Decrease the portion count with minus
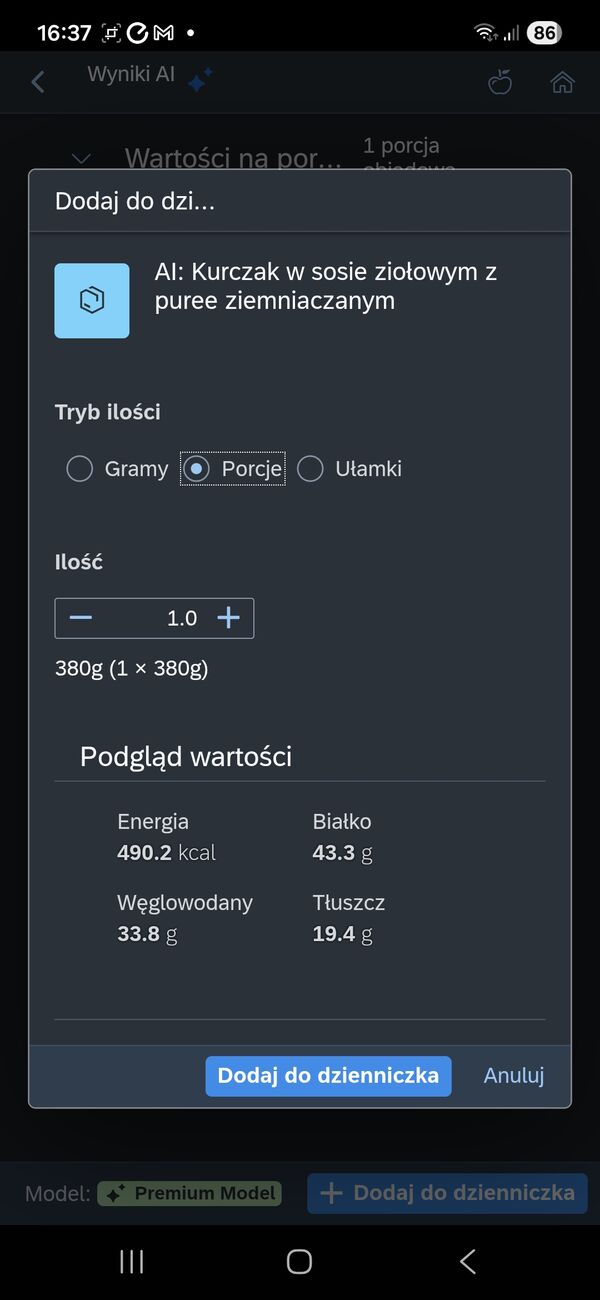The height and width of the screenshot is (1300, 600). [x=80, y=618]
